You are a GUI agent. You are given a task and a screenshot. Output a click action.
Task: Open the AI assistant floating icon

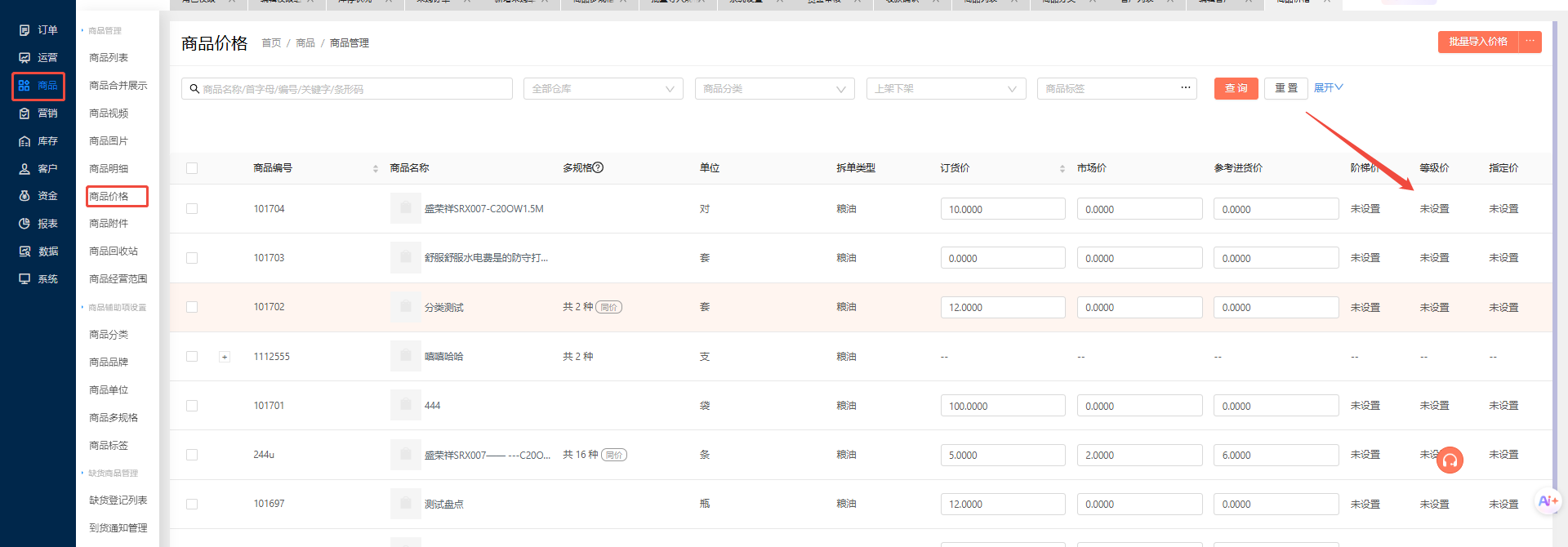pyautogui.click(x=1548, y=501)
